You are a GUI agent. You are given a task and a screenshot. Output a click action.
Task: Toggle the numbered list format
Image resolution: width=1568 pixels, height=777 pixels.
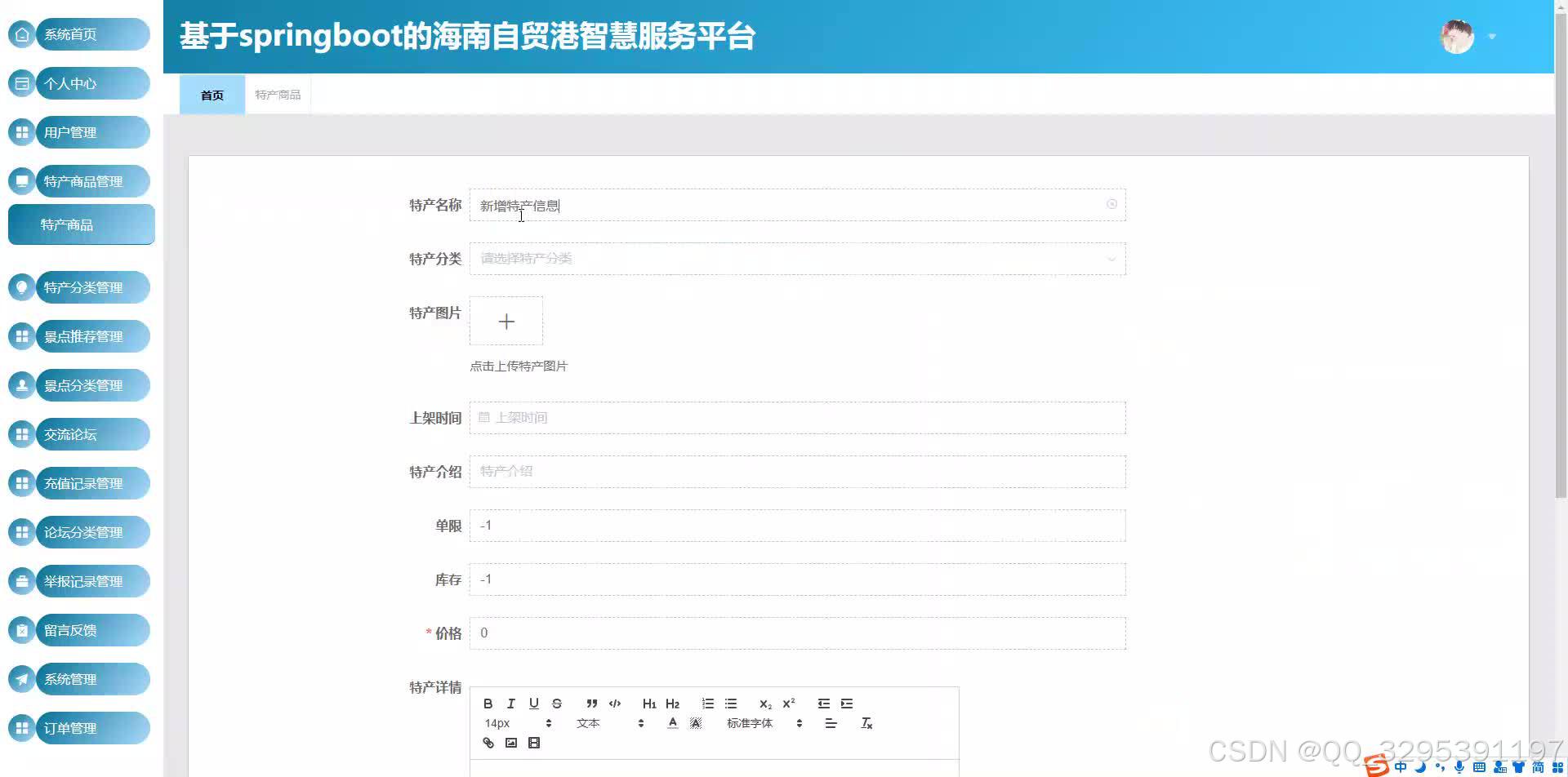707,703
